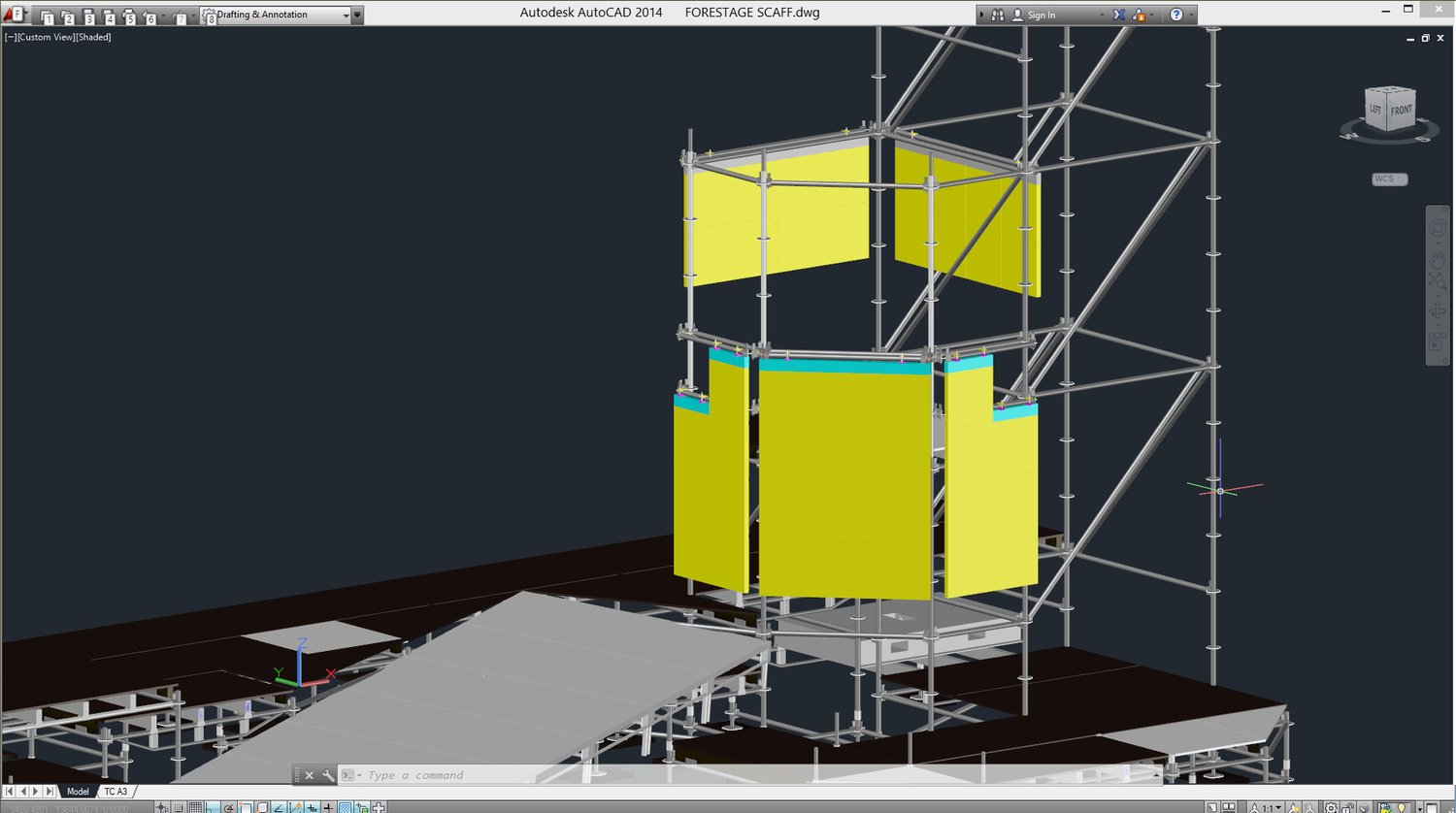Click the [Shaded] visual style label
Screen dimensions: 1456x813
[93, 37]
